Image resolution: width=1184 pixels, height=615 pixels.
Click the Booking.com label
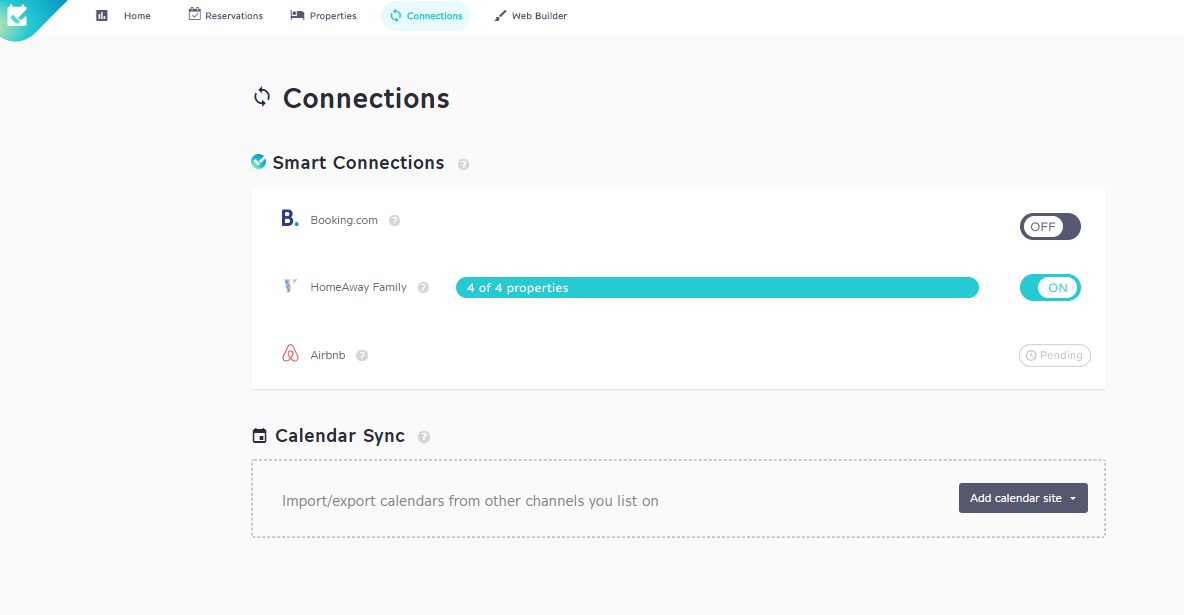click(344, 220)
